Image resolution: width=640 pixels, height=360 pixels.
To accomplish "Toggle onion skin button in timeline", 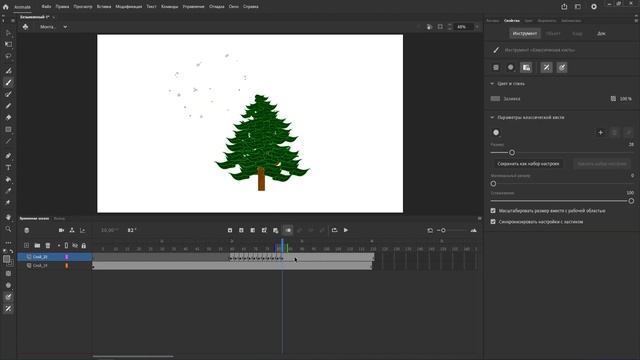I will click(288, 230).
